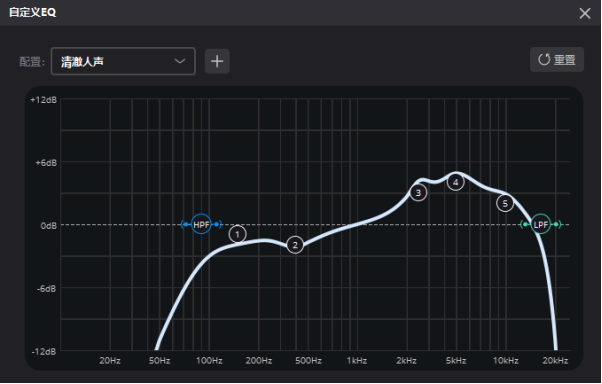
Task: Select EQ band node 5
Action: pos(505,204)
